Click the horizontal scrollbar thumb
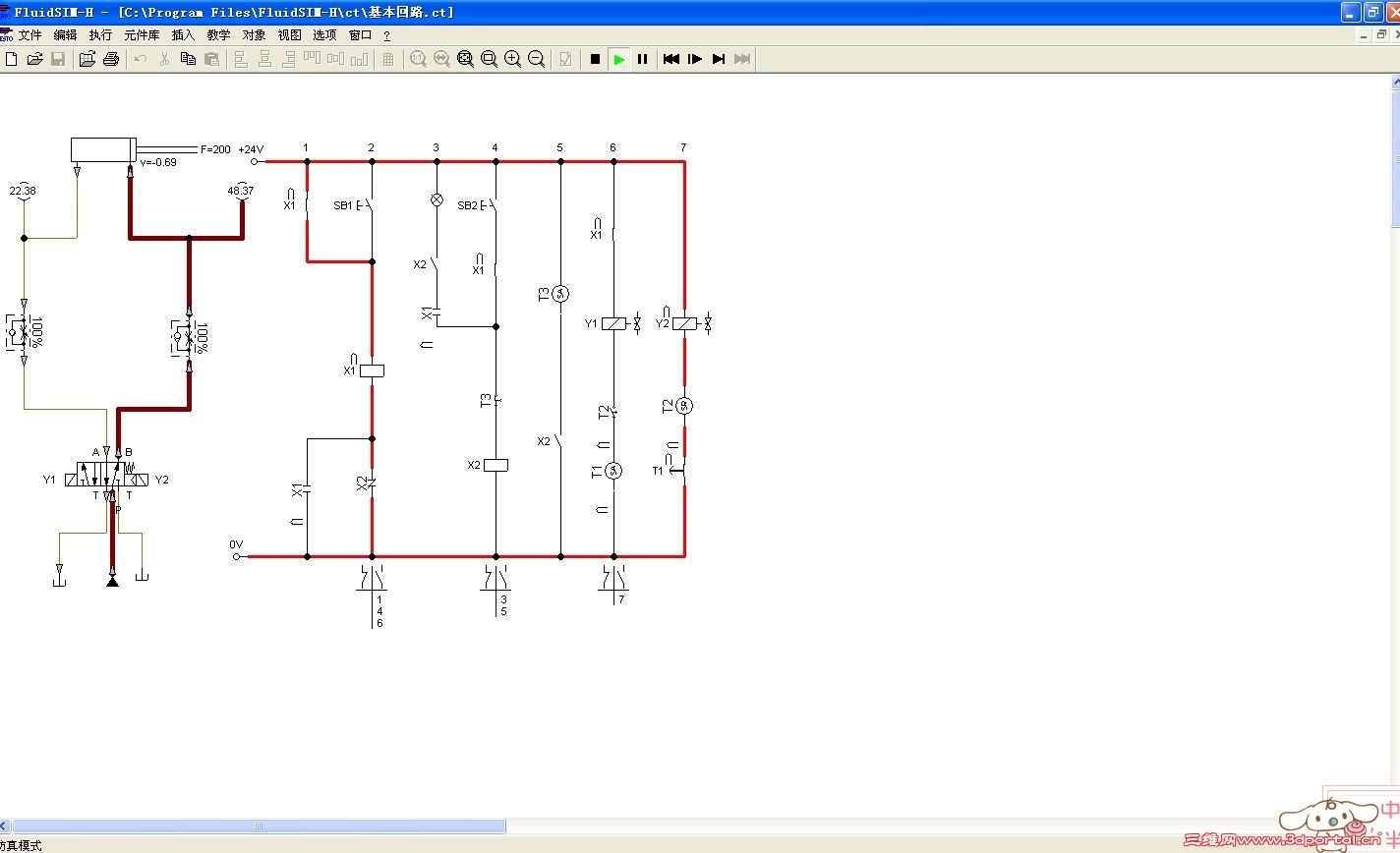Viewport: 1400px width, 853px height. point(259,826)
